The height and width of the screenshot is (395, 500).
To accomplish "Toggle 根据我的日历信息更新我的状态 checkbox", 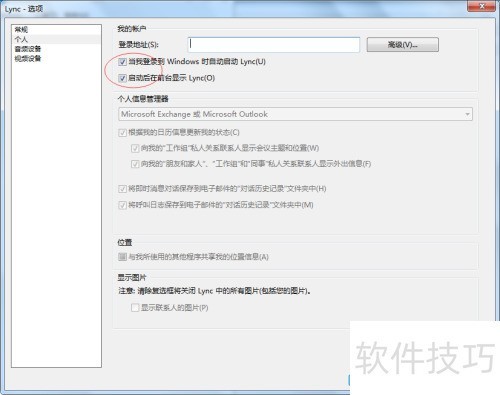I will (x=122, y=133).
